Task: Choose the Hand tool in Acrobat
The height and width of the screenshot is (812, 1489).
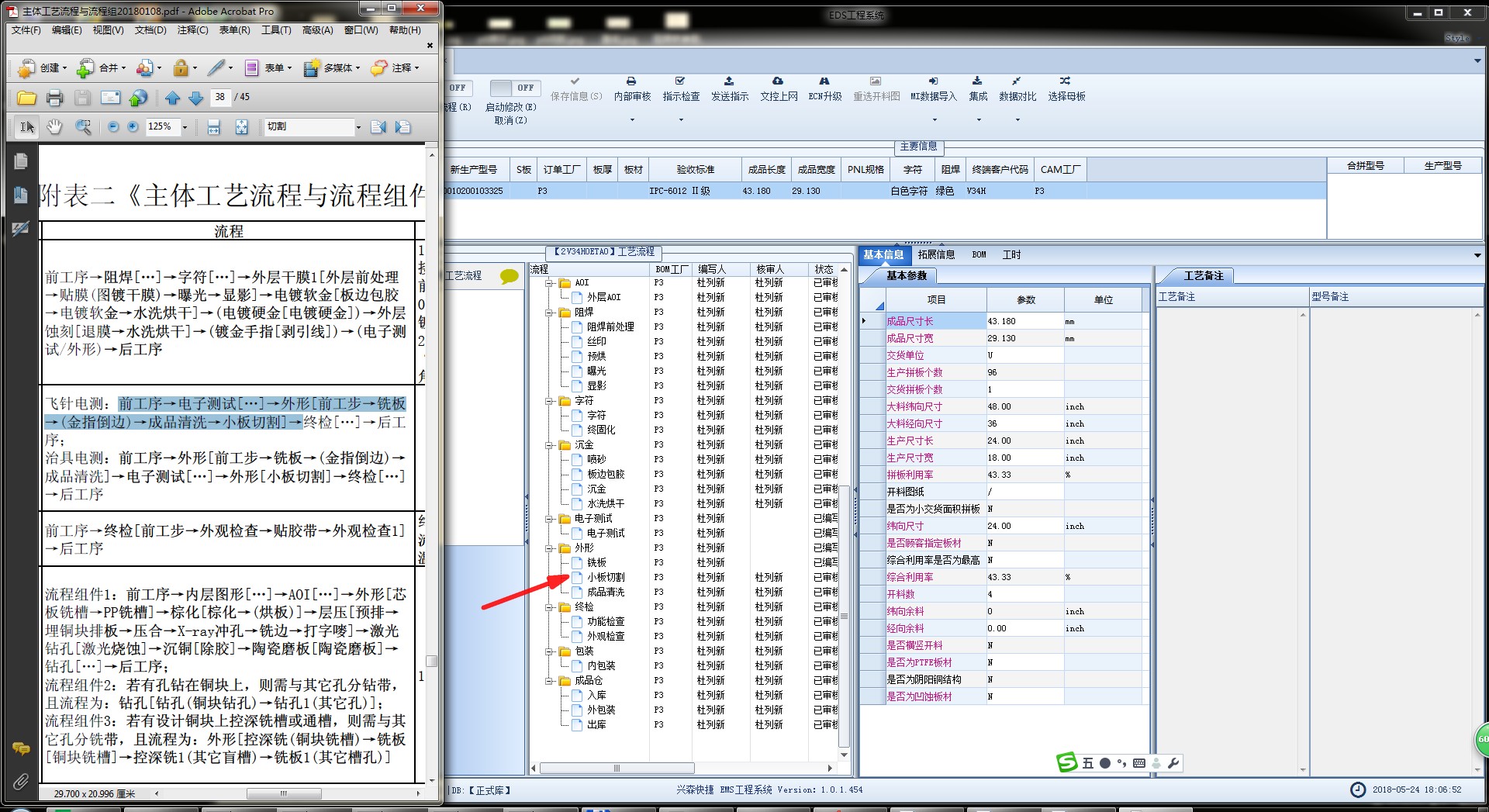Action: tap(54, 126)
